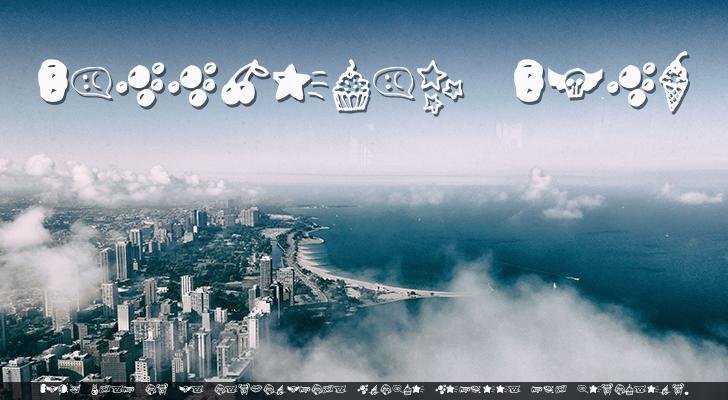Select the ice cream cone glyph

pyautogui.click(x=675, y=82)
